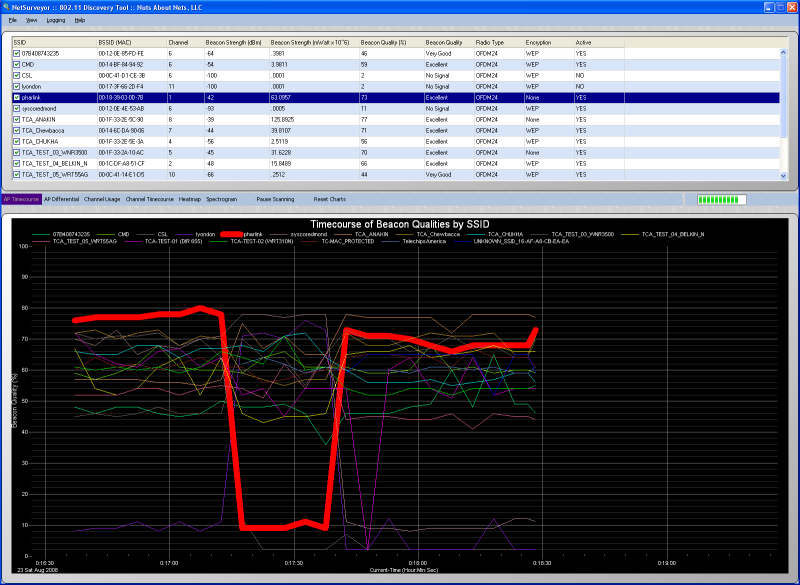Click the NetSurveyor application icon in title bar
The height and width of the screenshot is (585, 800).
point(5,7)
